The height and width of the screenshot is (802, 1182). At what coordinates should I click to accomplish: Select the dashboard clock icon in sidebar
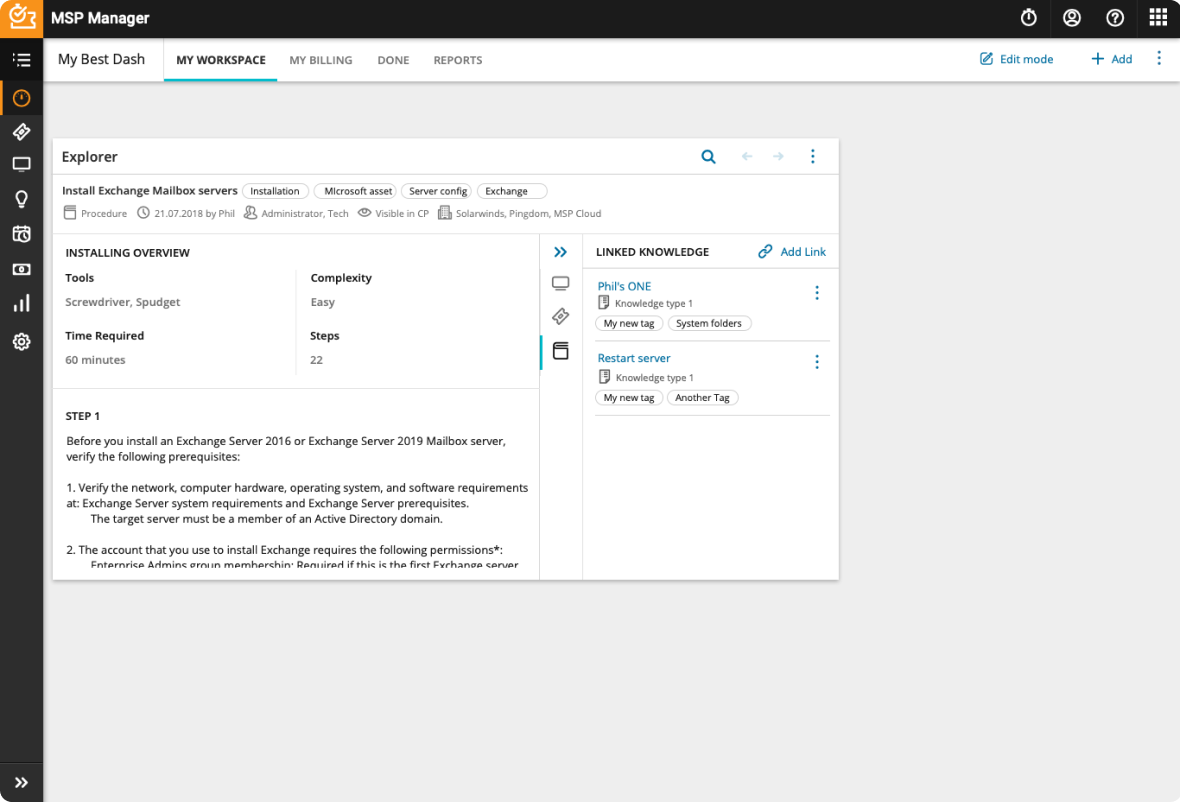[x=21, y=98]
